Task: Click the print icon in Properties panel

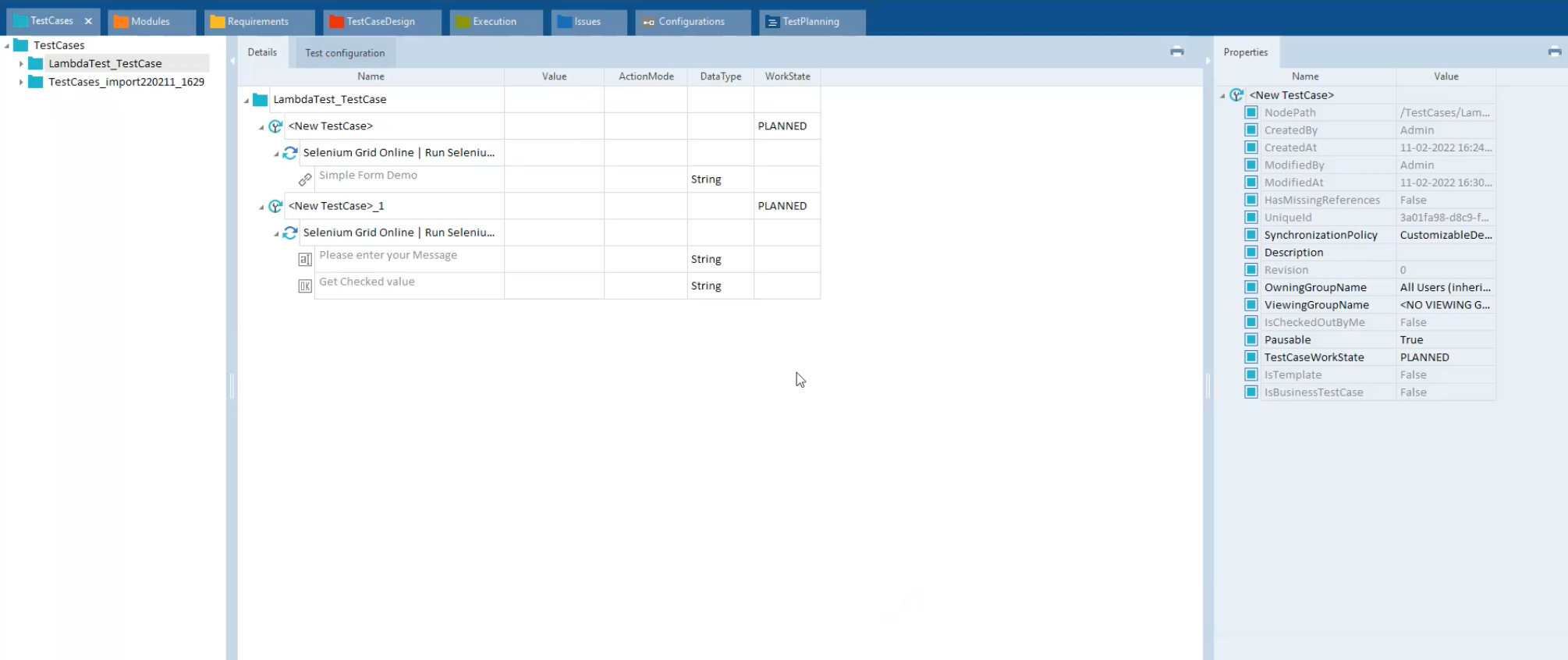Action: tap(1554, 52)
